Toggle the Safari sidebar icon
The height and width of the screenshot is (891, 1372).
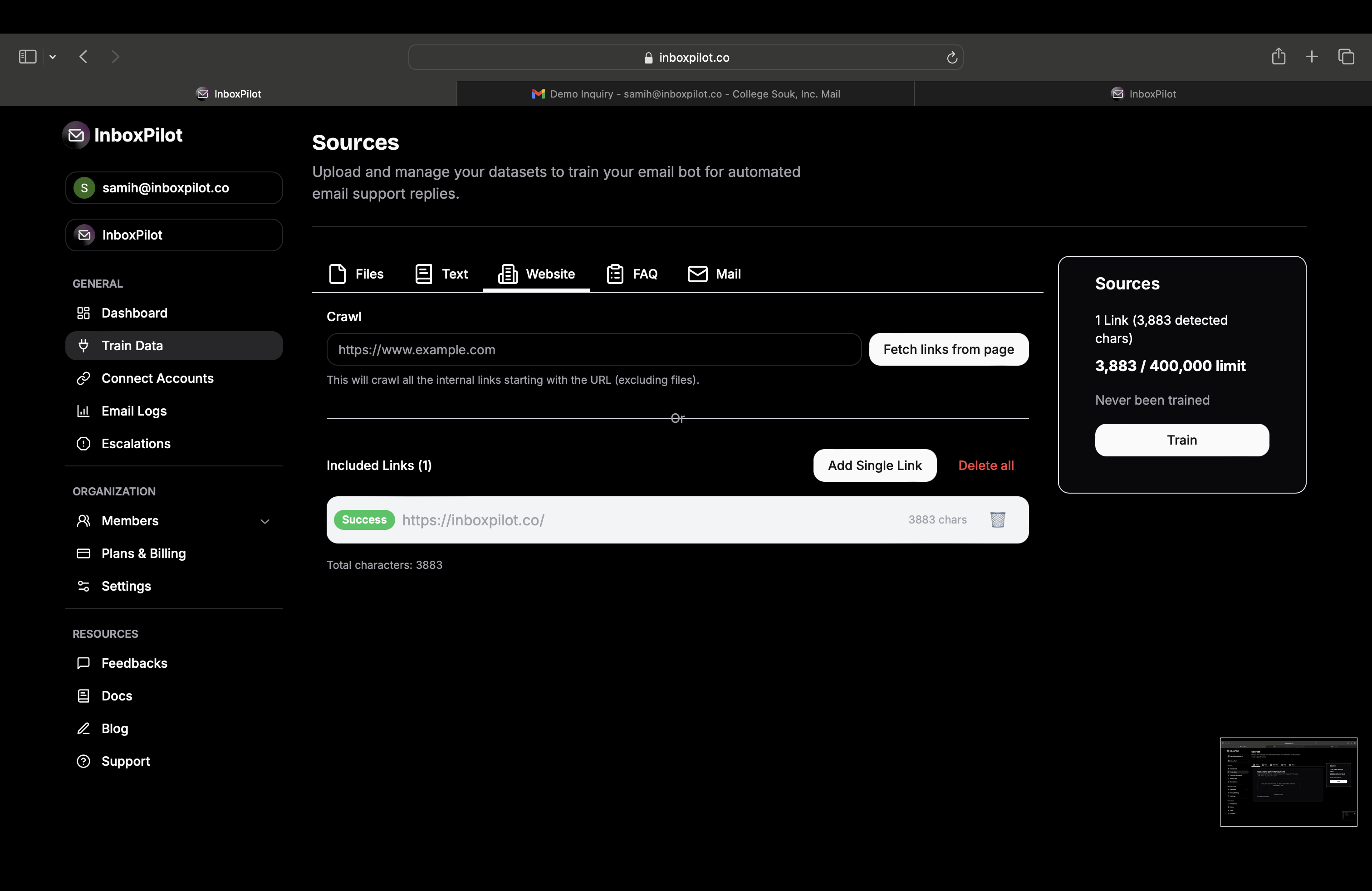click(x=28, y=56)
